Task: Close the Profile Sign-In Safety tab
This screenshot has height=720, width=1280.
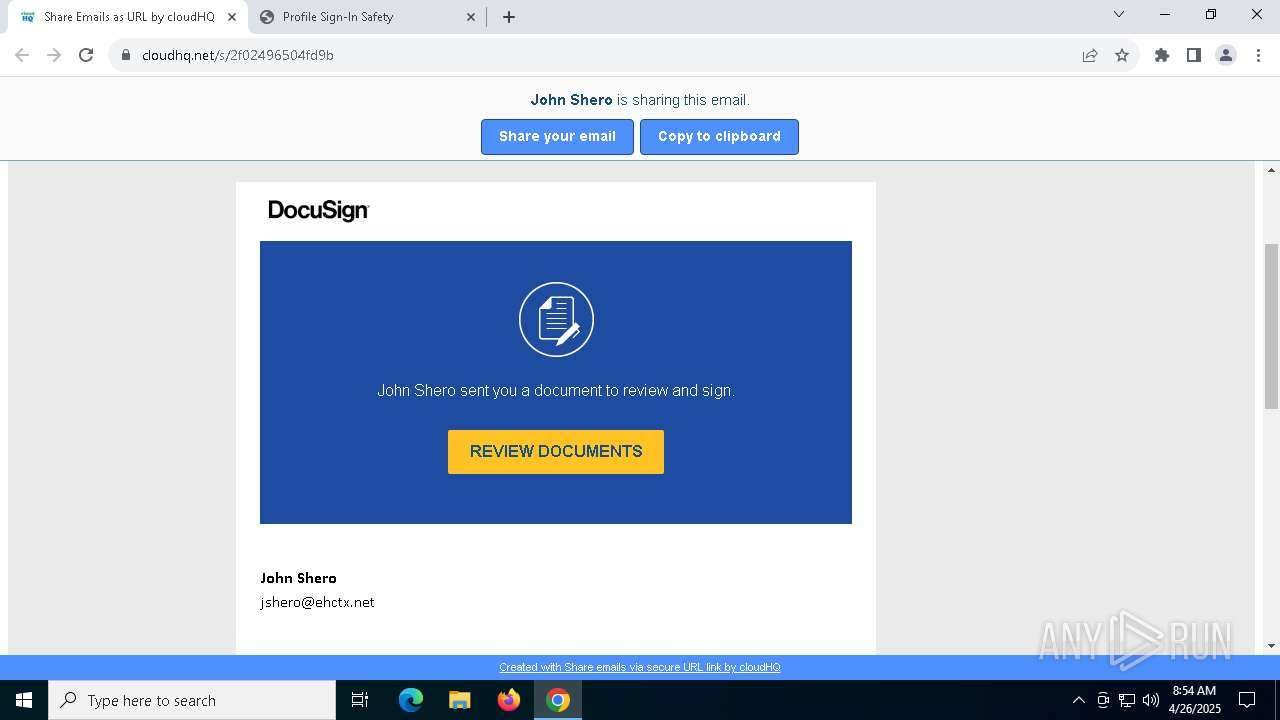Action: (x=472, y=17)
